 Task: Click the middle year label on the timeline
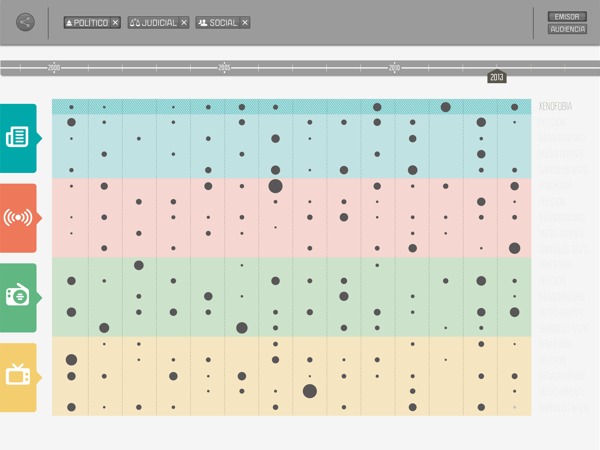tap(224, 67)
